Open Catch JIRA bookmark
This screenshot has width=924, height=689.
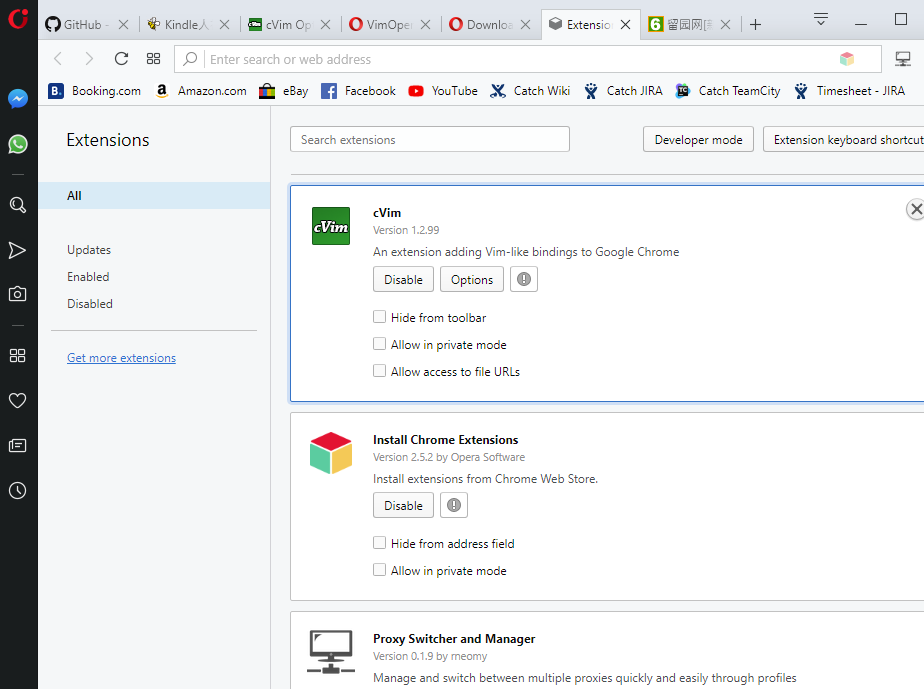click(x=623, y=91)
